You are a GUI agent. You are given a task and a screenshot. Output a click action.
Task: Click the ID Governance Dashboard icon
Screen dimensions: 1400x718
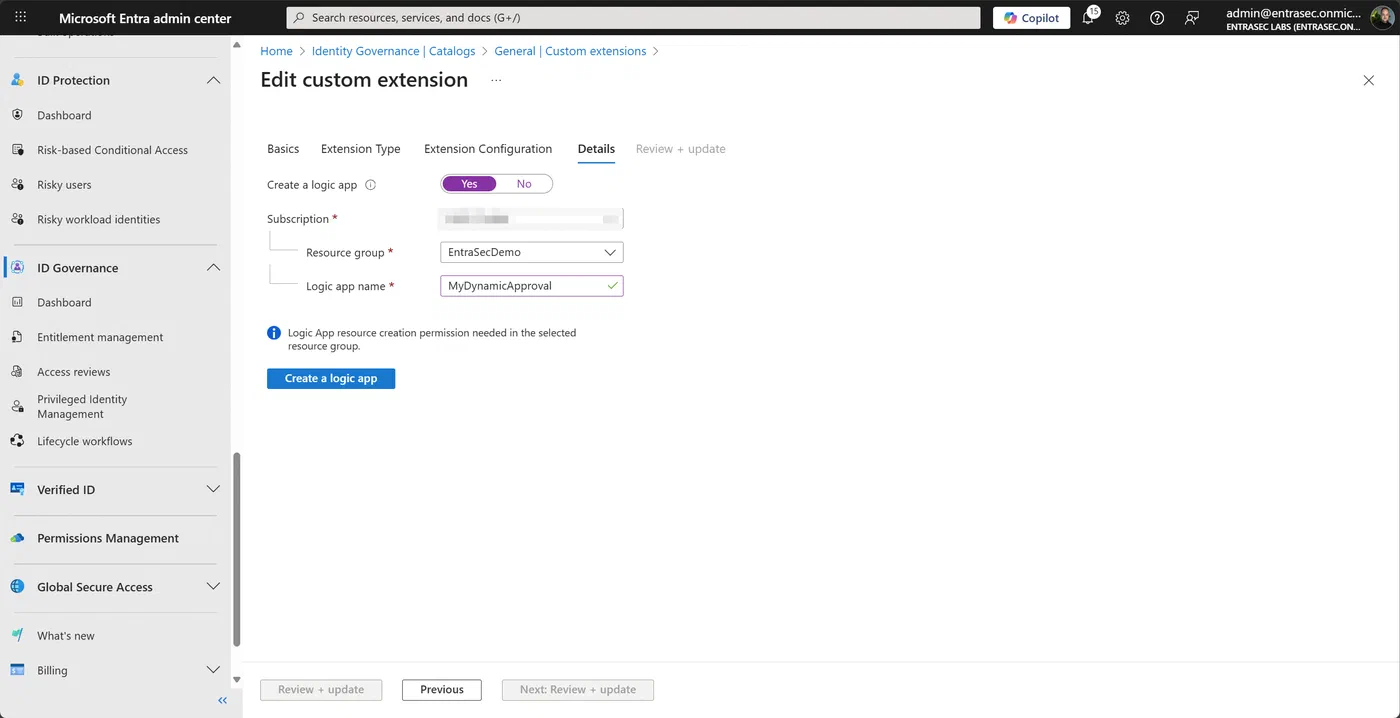[17, 302]
